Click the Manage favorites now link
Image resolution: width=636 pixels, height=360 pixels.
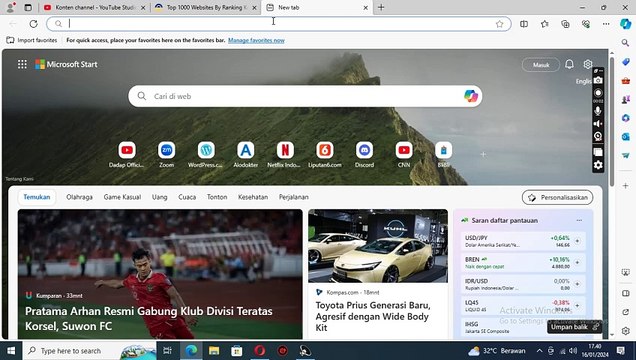tap(256, 40)
